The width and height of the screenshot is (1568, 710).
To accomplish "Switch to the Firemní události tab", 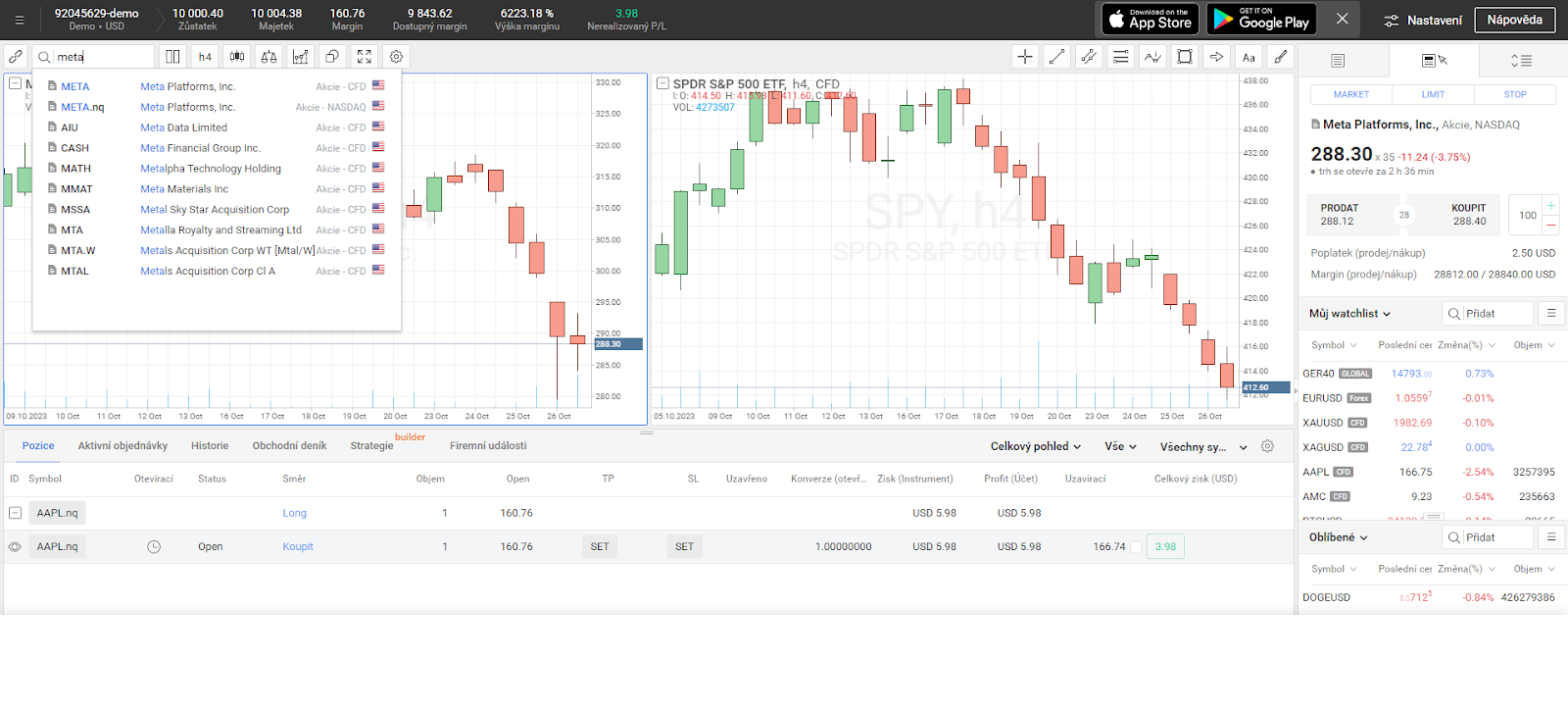I will pyautogui.click(x=488, y=445).
